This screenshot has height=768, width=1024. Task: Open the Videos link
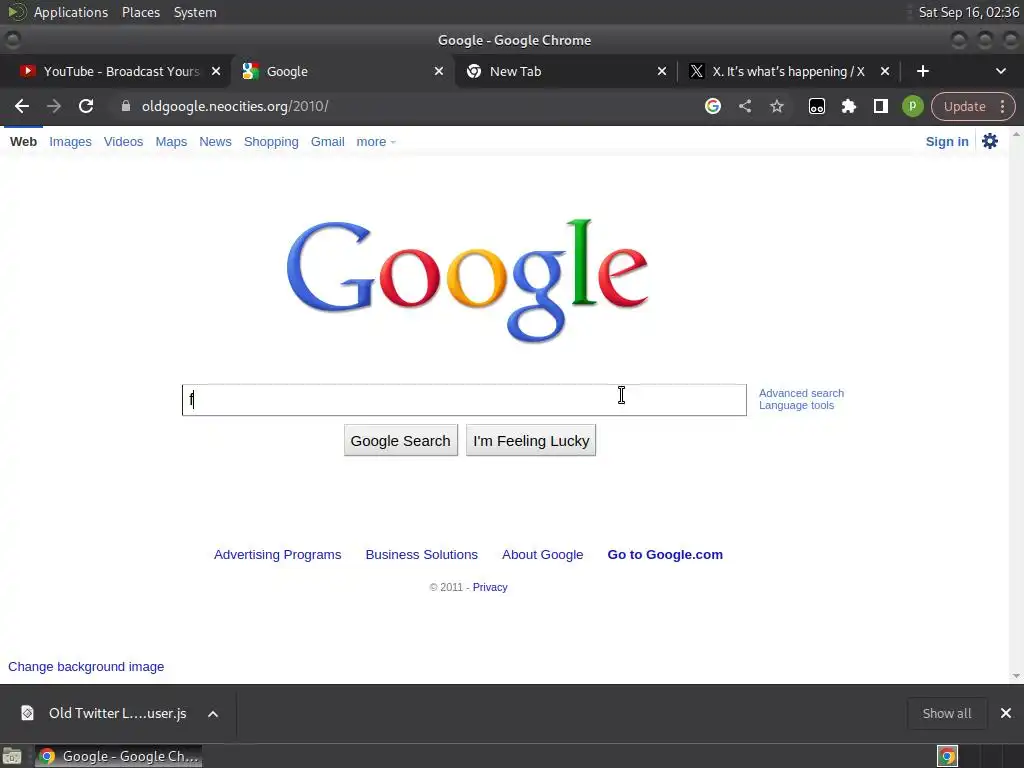[123, 142]
